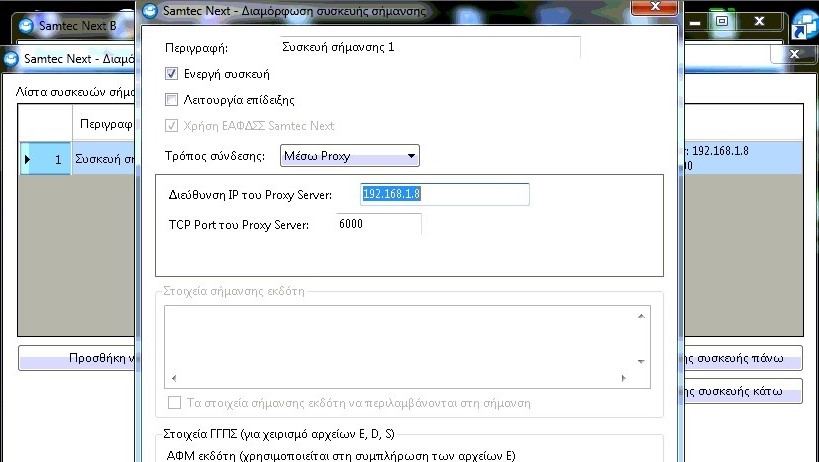Click the desktop shortcut icon at the top right
Image resolution: width=819 pixels, height=462 pixels.
[804, 25]
